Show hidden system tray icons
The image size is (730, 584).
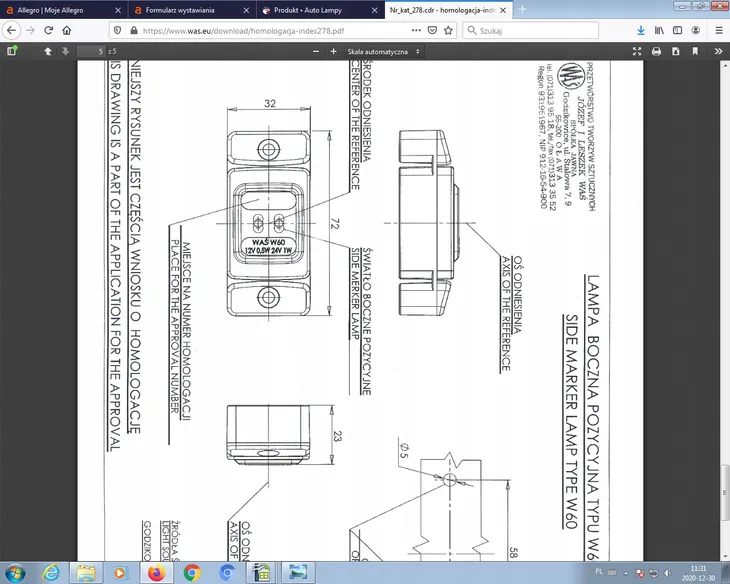(x=626, y=573)
